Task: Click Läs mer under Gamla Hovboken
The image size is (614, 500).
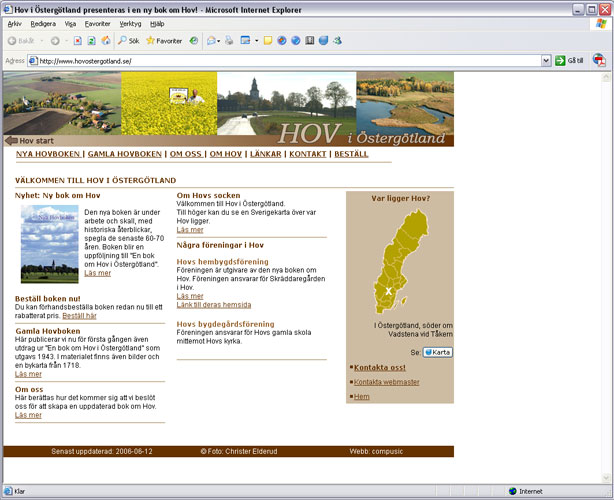Action: click(x=28, y=374)
